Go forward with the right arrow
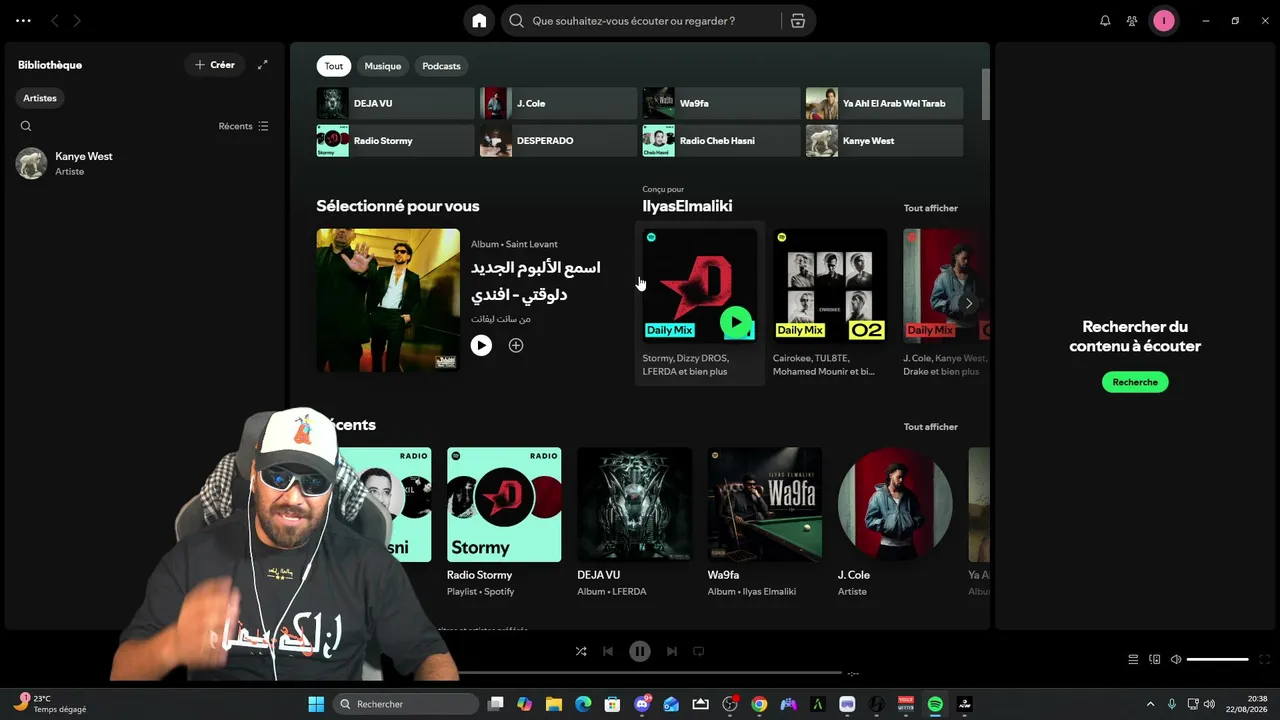1280x720 pixels. tap(77, 21)
